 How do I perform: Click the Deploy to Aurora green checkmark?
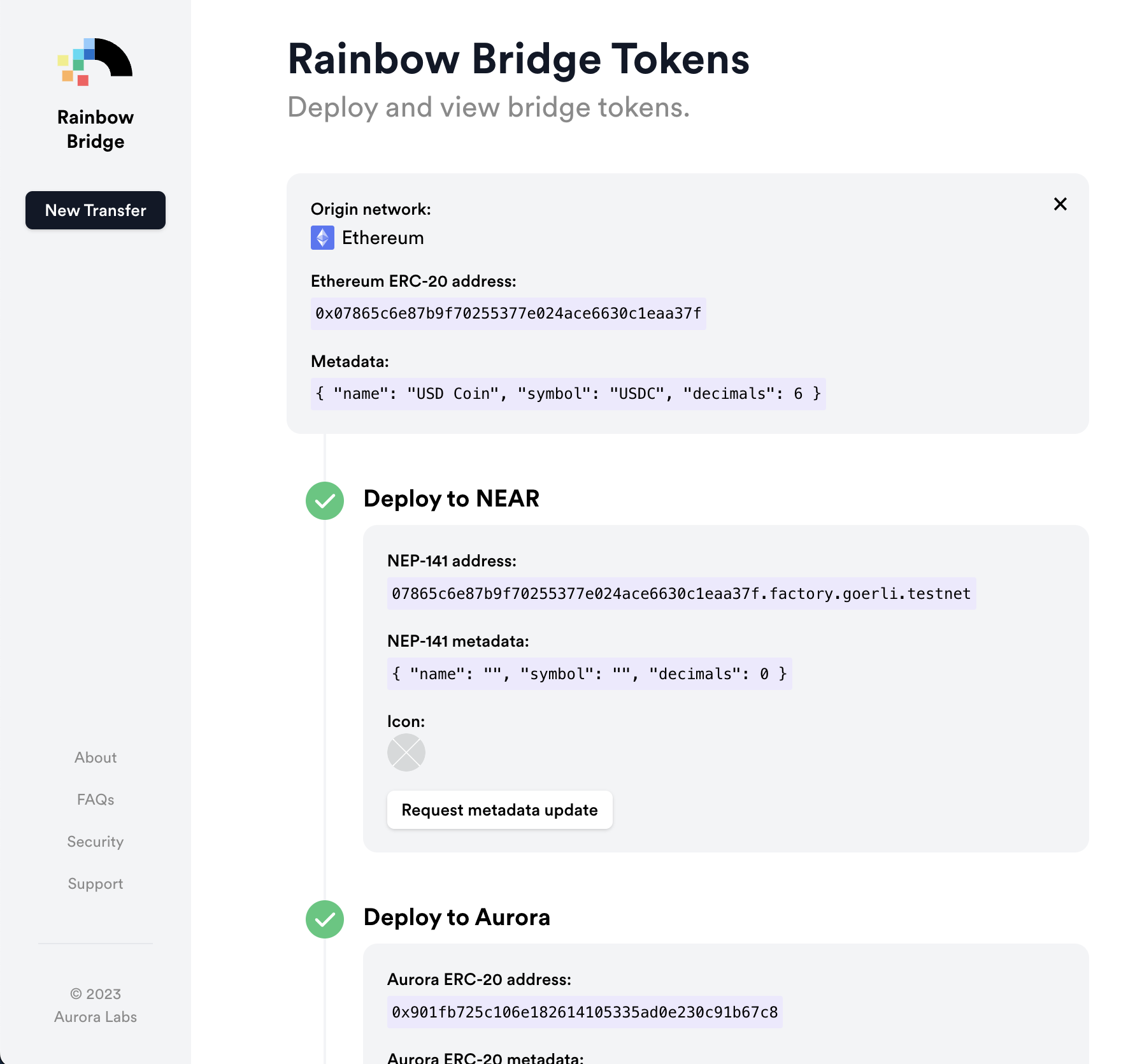[x=325, y=919]
